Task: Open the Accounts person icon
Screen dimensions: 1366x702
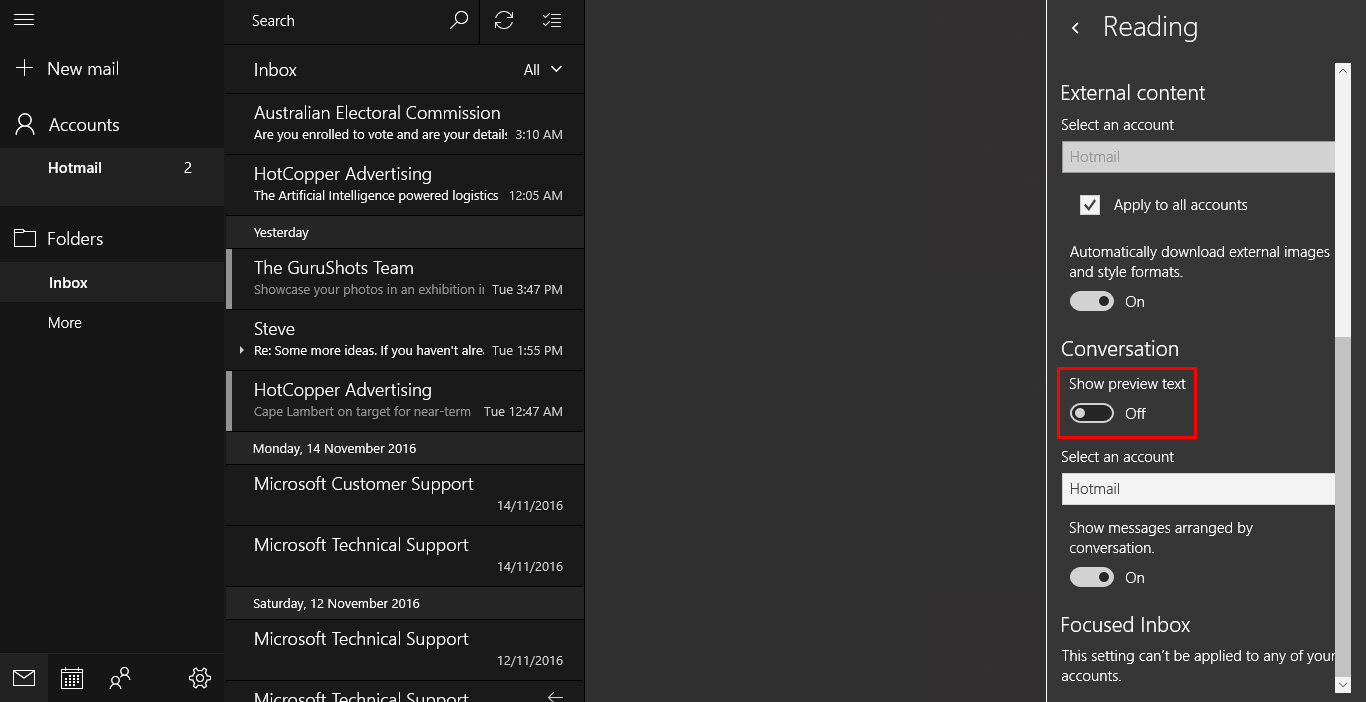Action: 24,124
